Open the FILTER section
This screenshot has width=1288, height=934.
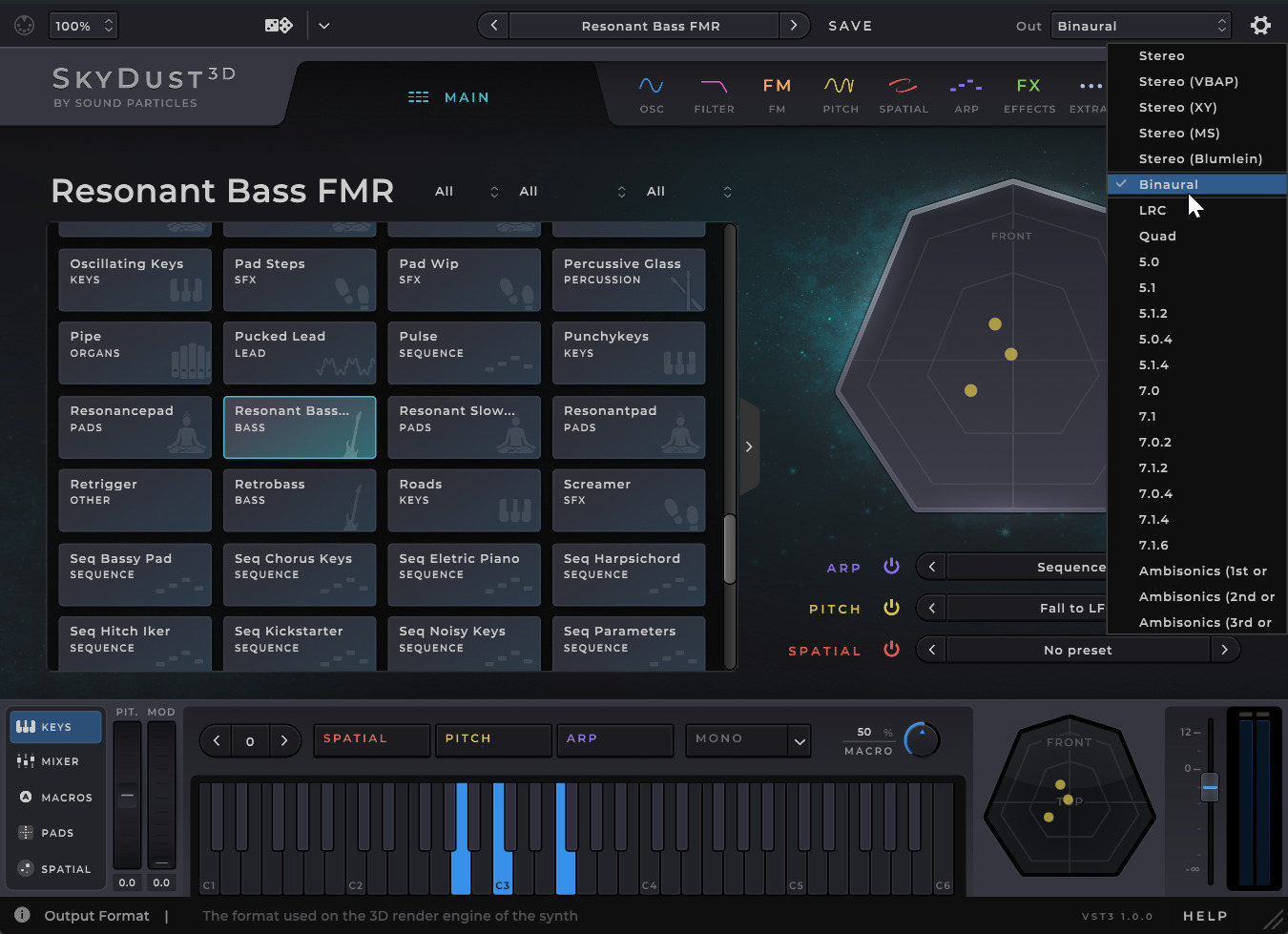pyautogui.click(x=714, y=95)
